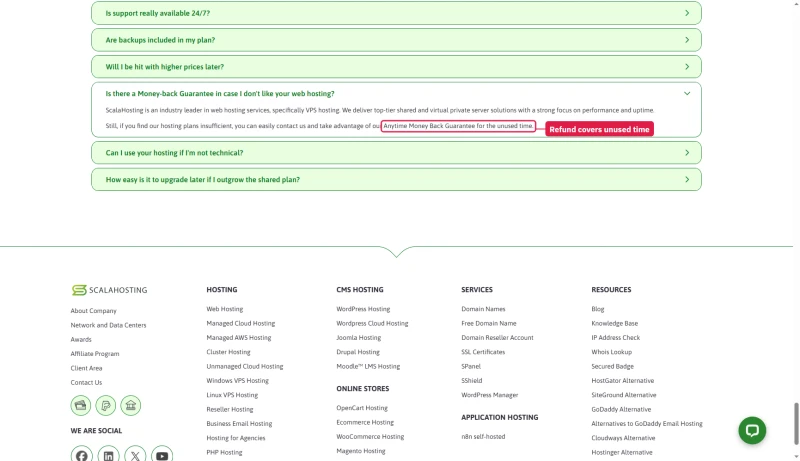Open WordPress Hosting link
The image size is (800, 461).
[363, 309]
